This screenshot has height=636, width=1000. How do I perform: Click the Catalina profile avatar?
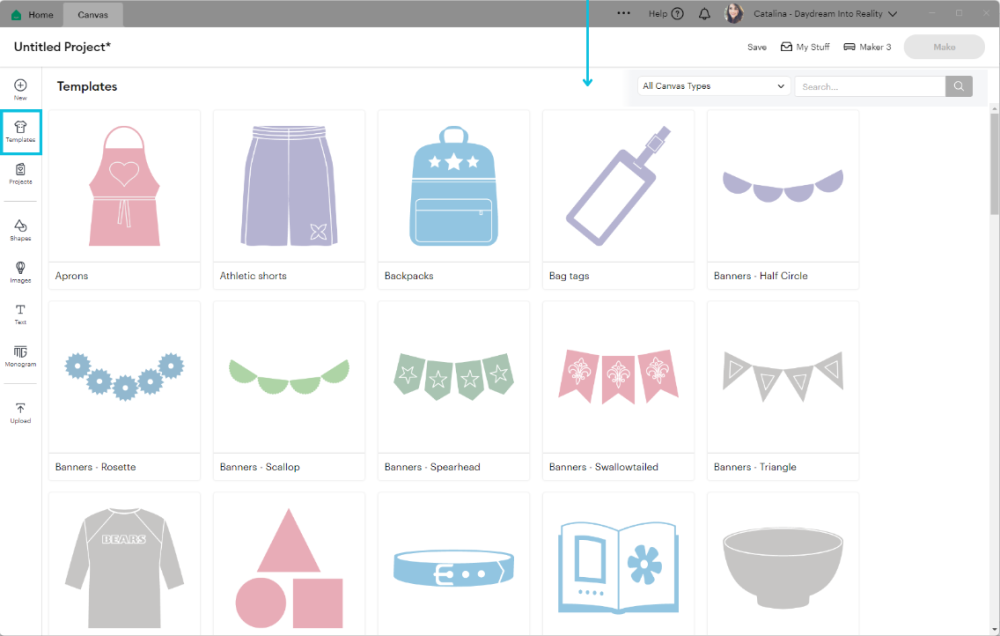pyautogui.click(x=734, y=13)
